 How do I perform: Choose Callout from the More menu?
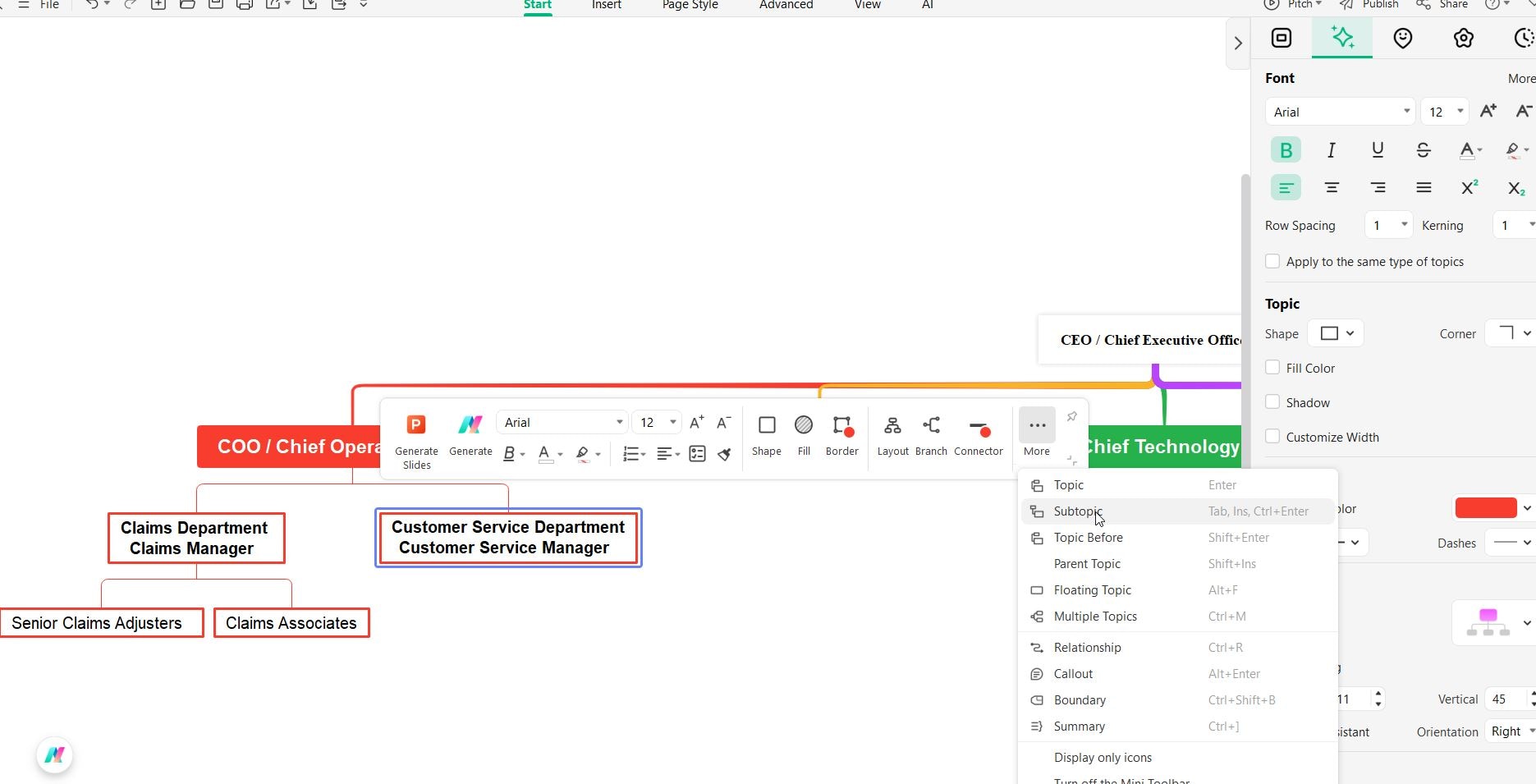(x=1177, y=674)
